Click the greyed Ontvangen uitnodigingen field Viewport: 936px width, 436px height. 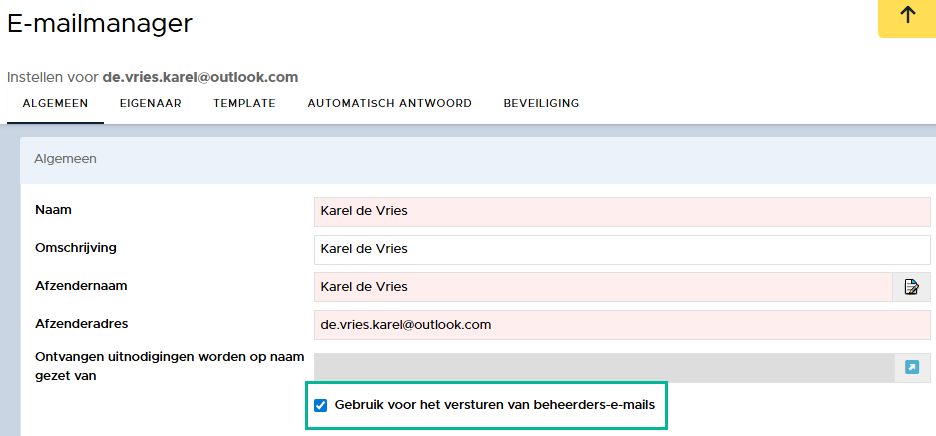(604, 367)
